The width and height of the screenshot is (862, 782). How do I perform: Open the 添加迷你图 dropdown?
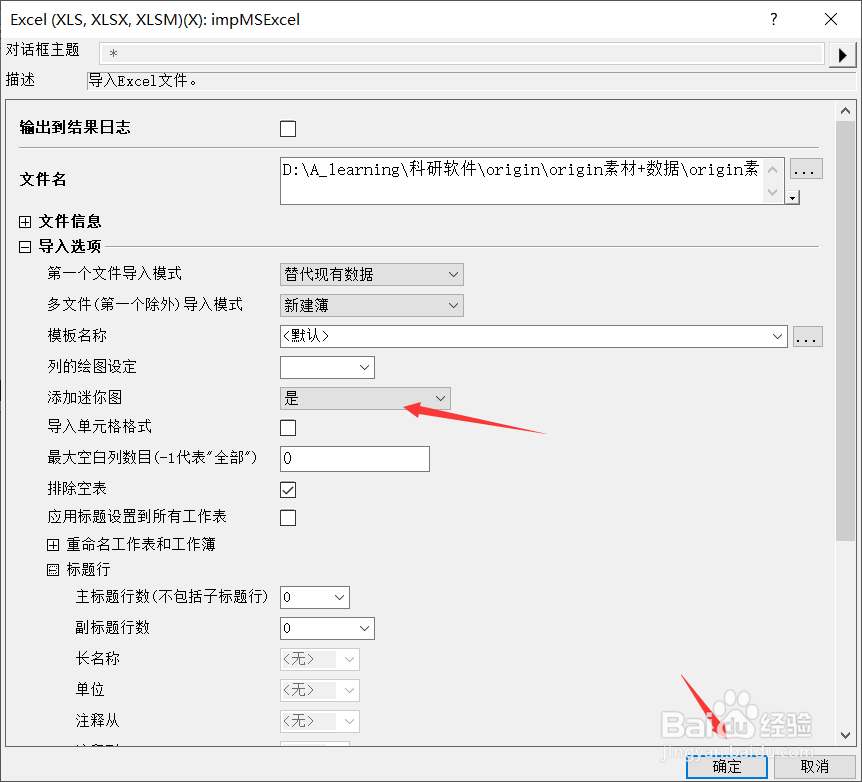click(365, 398)
